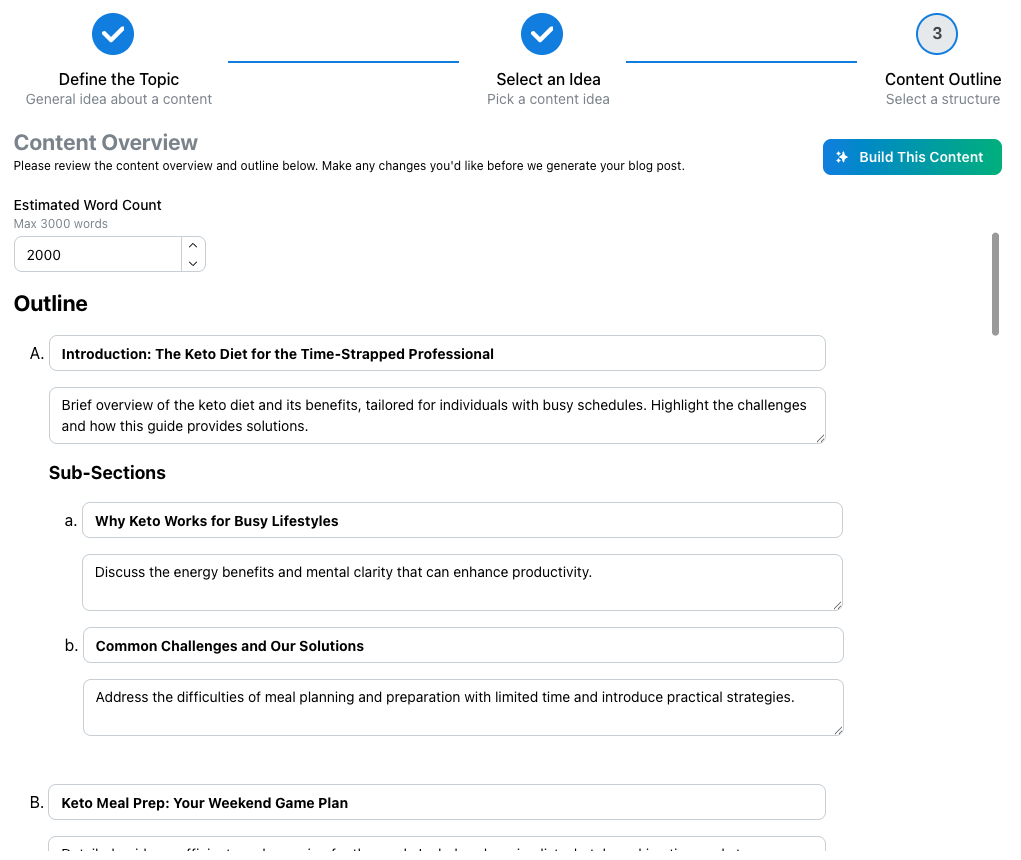Click the Content Outline step label
This screenshot has height=860, width=1021.
[x=943, y=79]
